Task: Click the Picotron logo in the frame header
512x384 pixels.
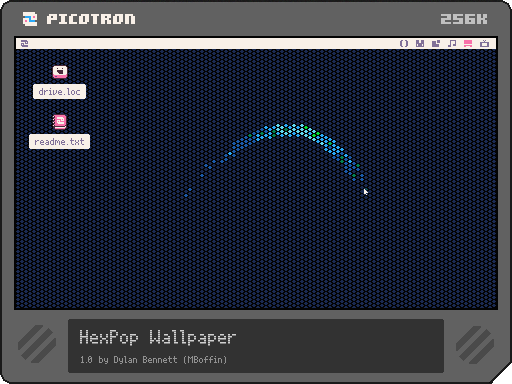Action: [x=30, y=19]
